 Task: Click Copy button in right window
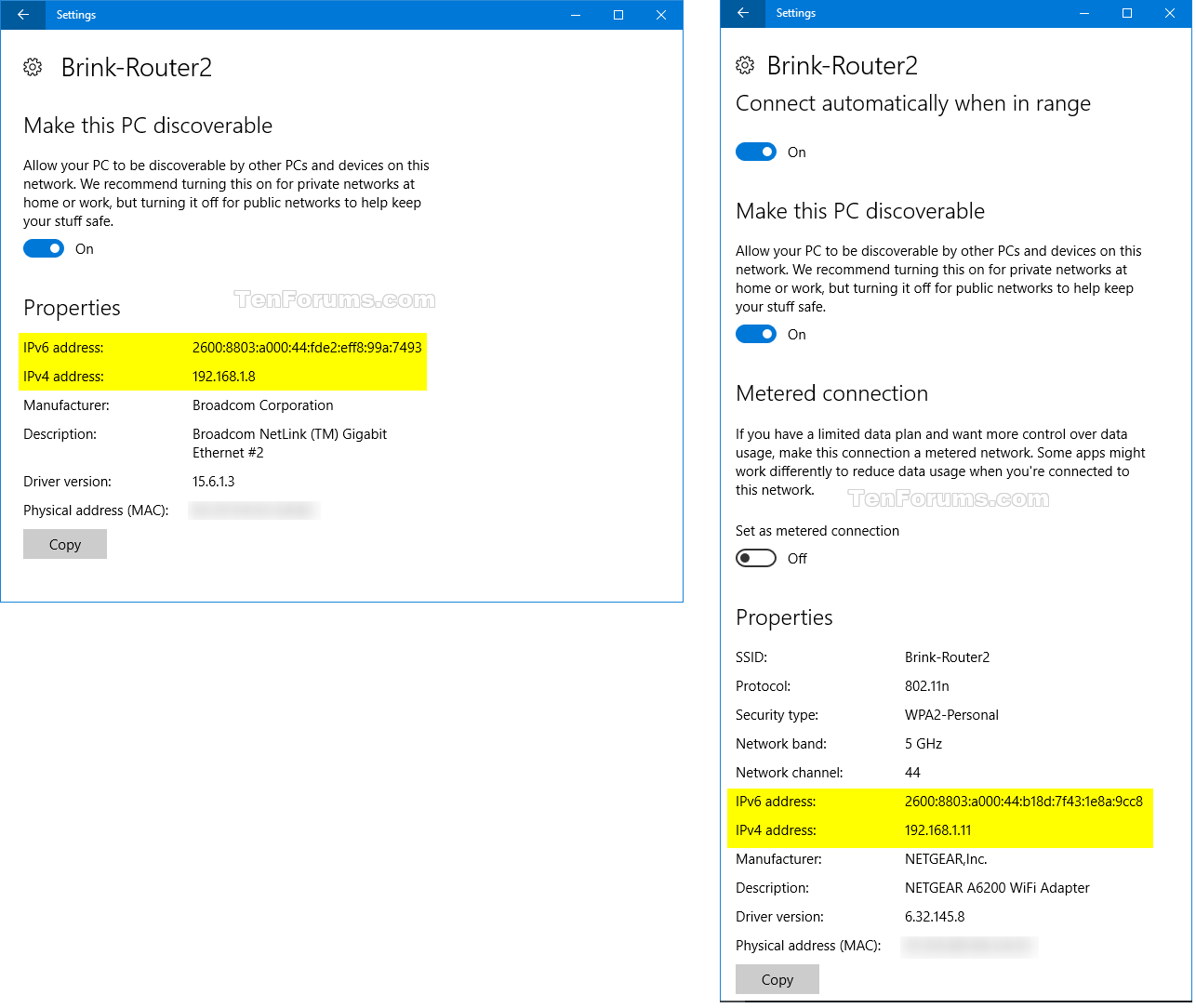point(777,979)
